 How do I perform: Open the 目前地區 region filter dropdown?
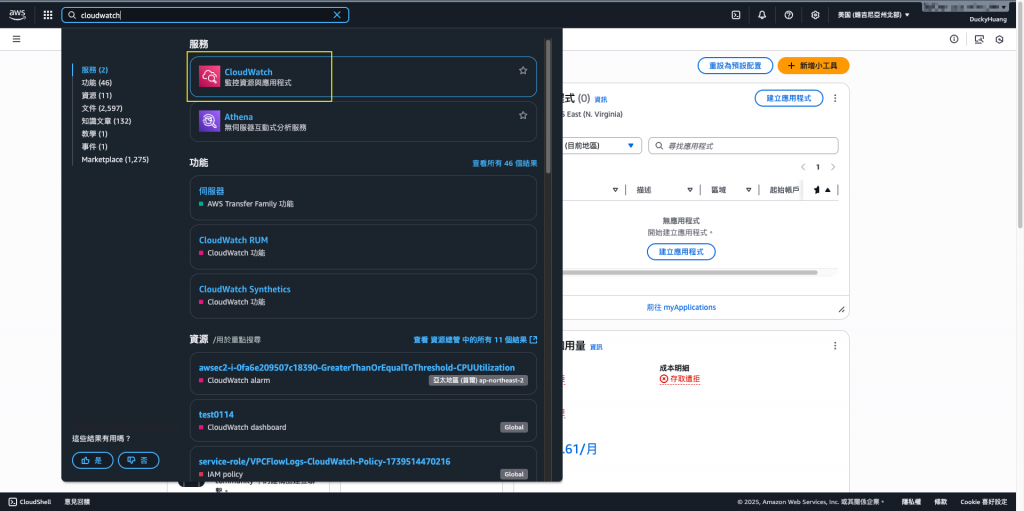[x=600, y=146]
